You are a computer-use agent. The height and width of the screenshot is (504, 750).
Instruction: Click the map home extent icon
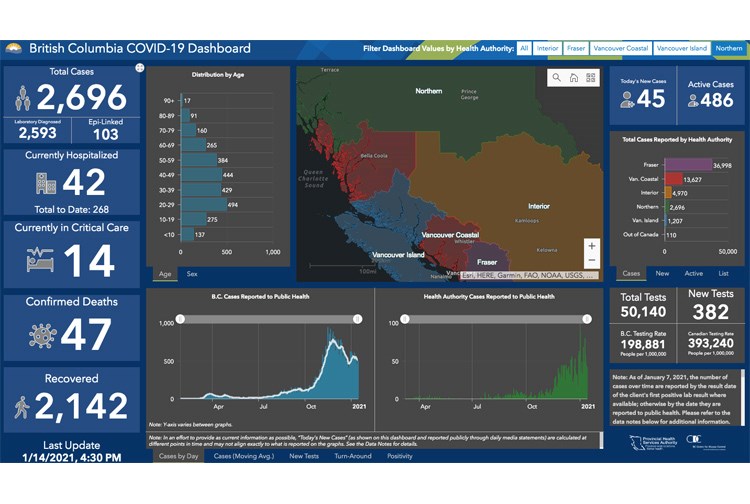click(574, 77)
